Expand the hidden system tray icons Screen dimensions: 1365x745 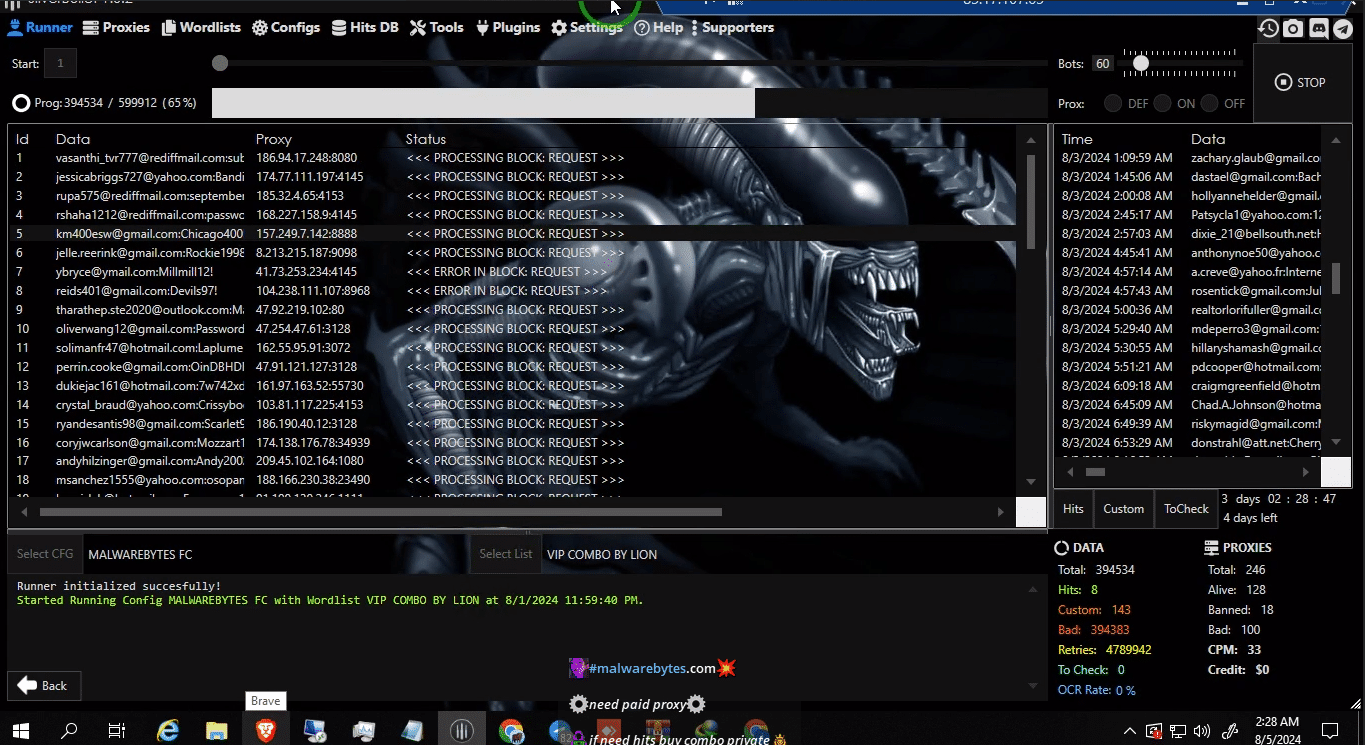point(1130,731)
